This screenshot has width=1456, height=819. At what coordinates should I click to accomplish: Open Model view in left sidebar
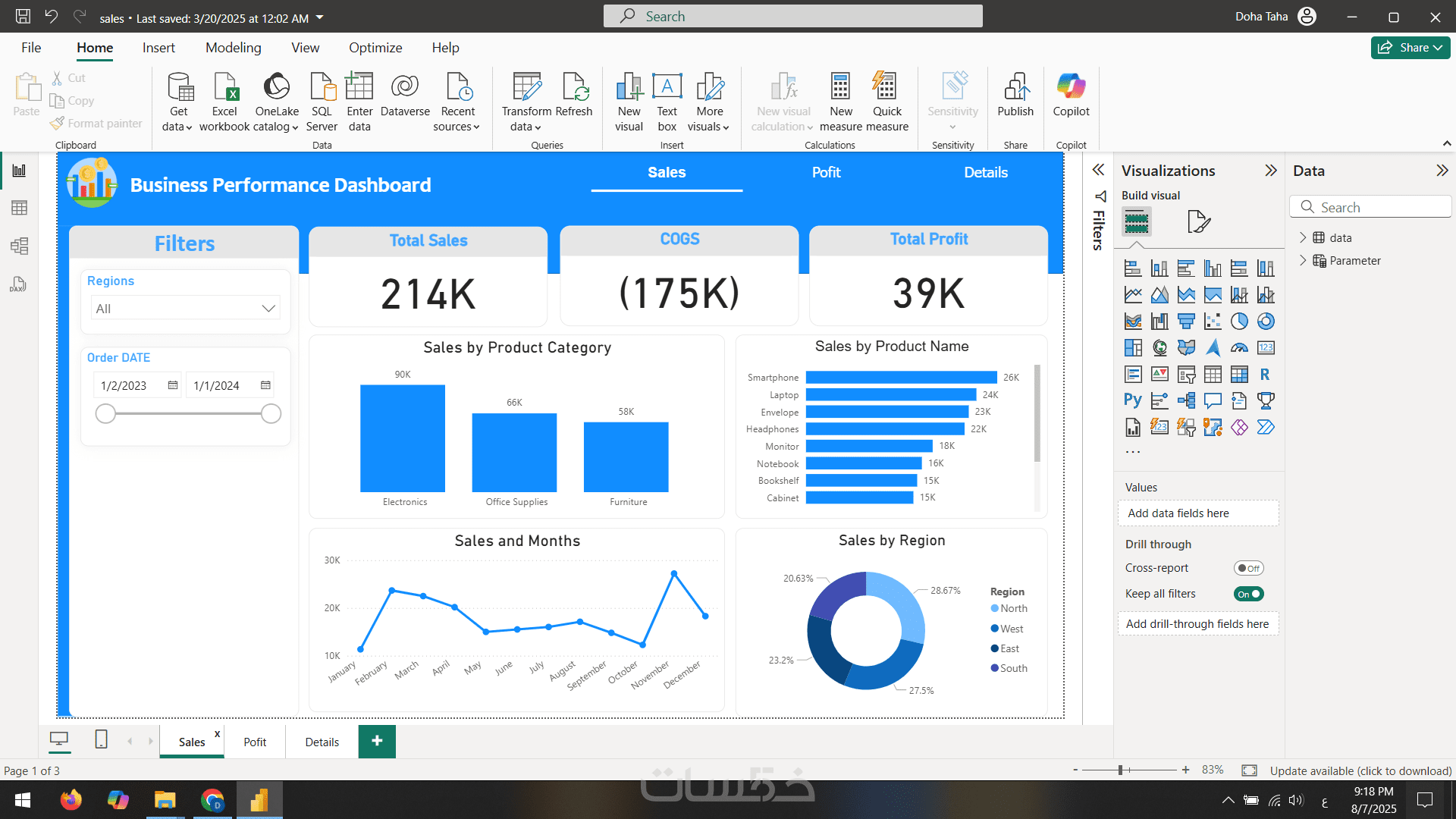coord(20,246)
